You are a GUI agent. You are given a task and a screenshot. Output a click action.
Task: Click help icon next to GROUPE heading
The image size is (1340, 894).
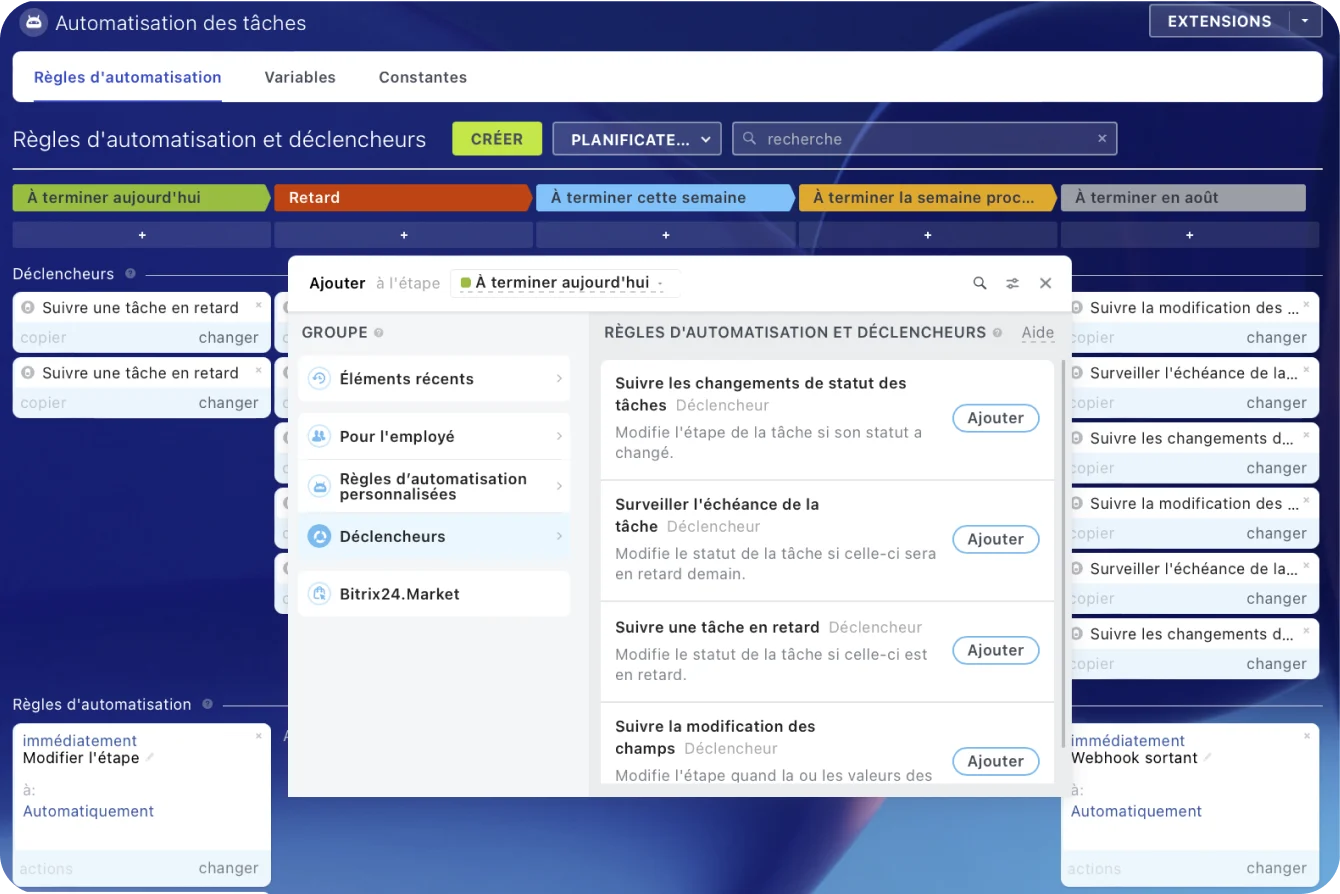tap(379, 333)
